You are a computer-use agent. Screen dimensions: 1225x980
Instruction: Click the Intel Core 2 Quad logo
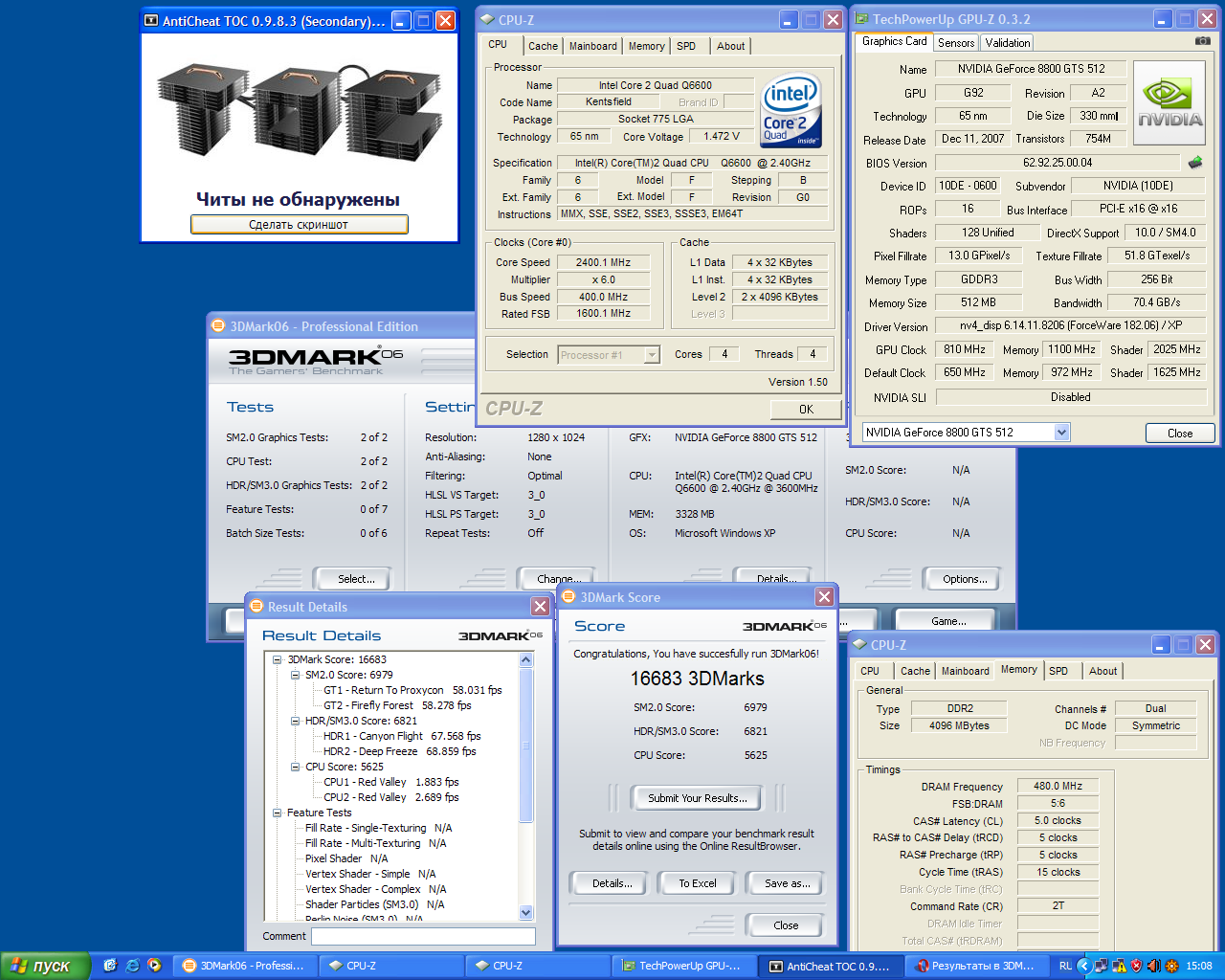(x=791, y=111)
